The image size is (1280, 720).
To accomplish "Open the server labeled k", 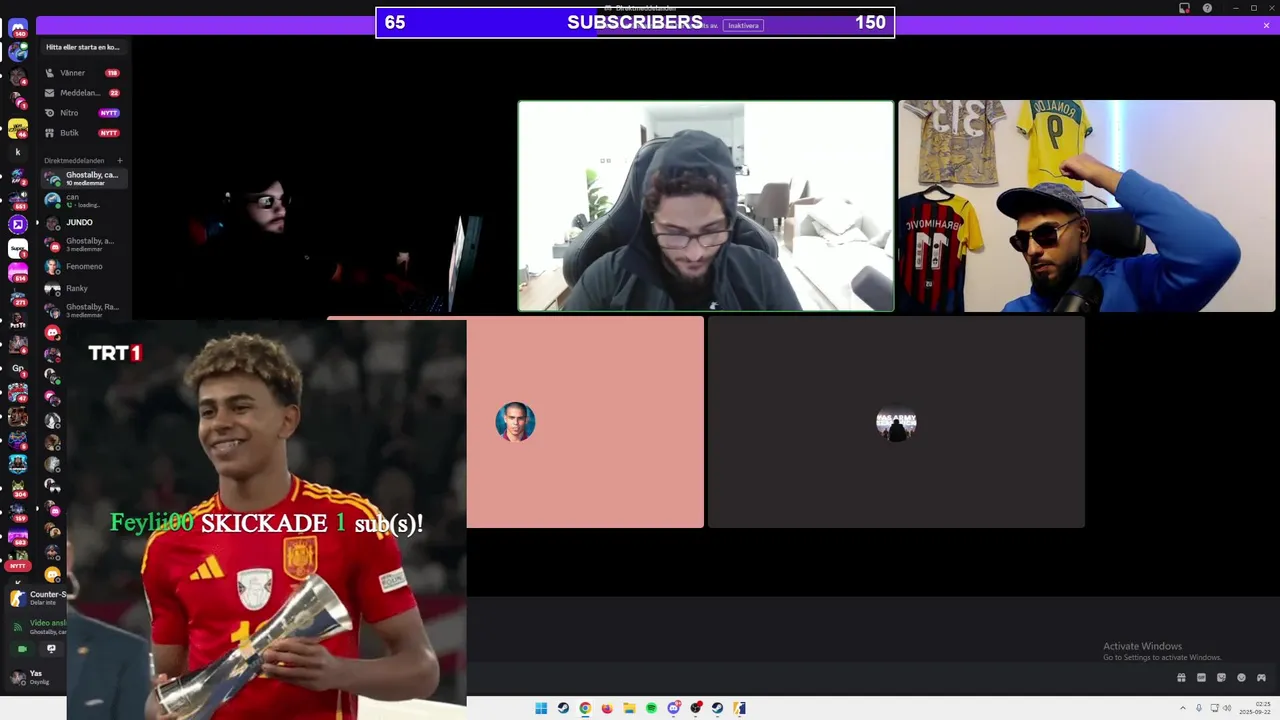I will 17,152.
